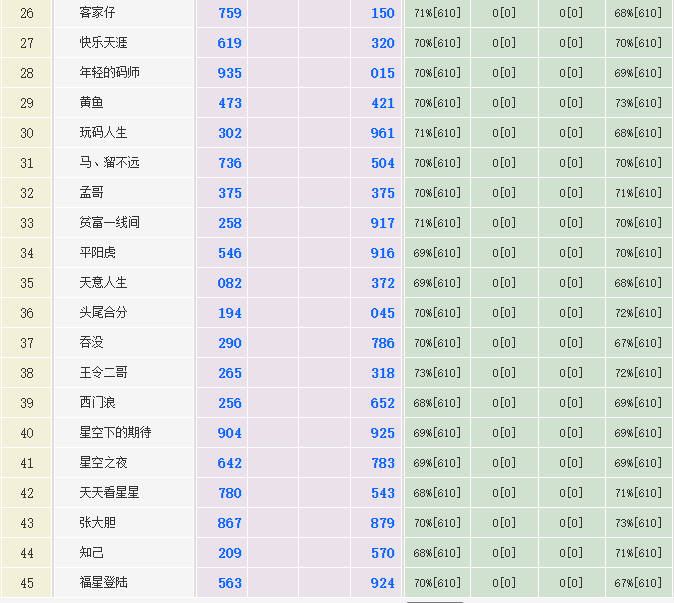Click the name 客家仔 in row 26
This screenshot has width=674, height=603.
click(x=97, y=13)
